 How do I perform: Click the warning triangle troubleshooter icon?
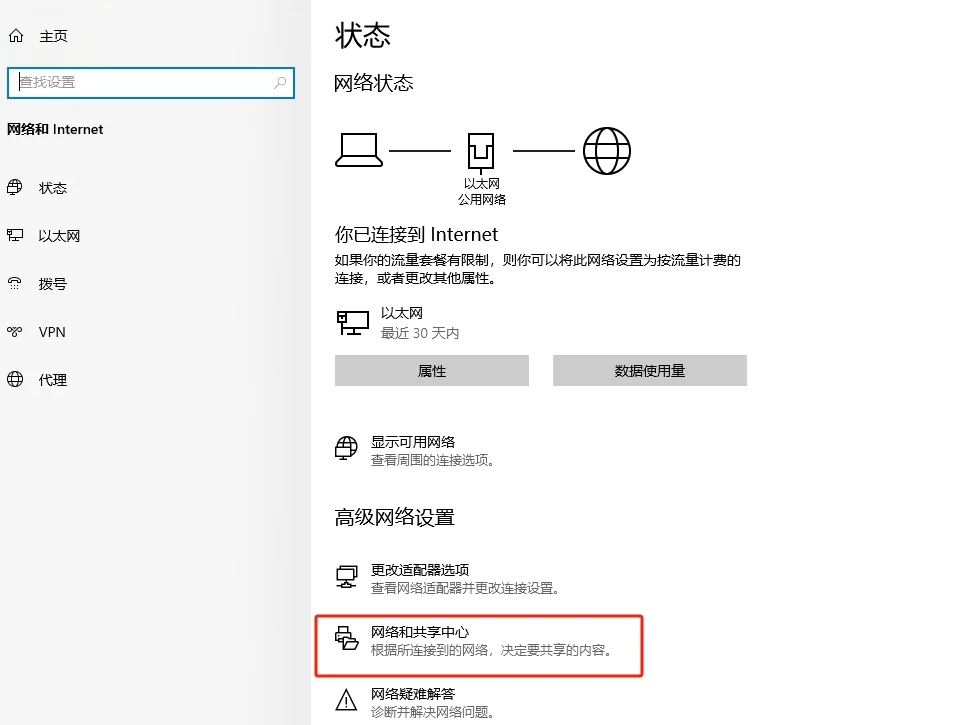pyautogui.click(x=346, y=700)
